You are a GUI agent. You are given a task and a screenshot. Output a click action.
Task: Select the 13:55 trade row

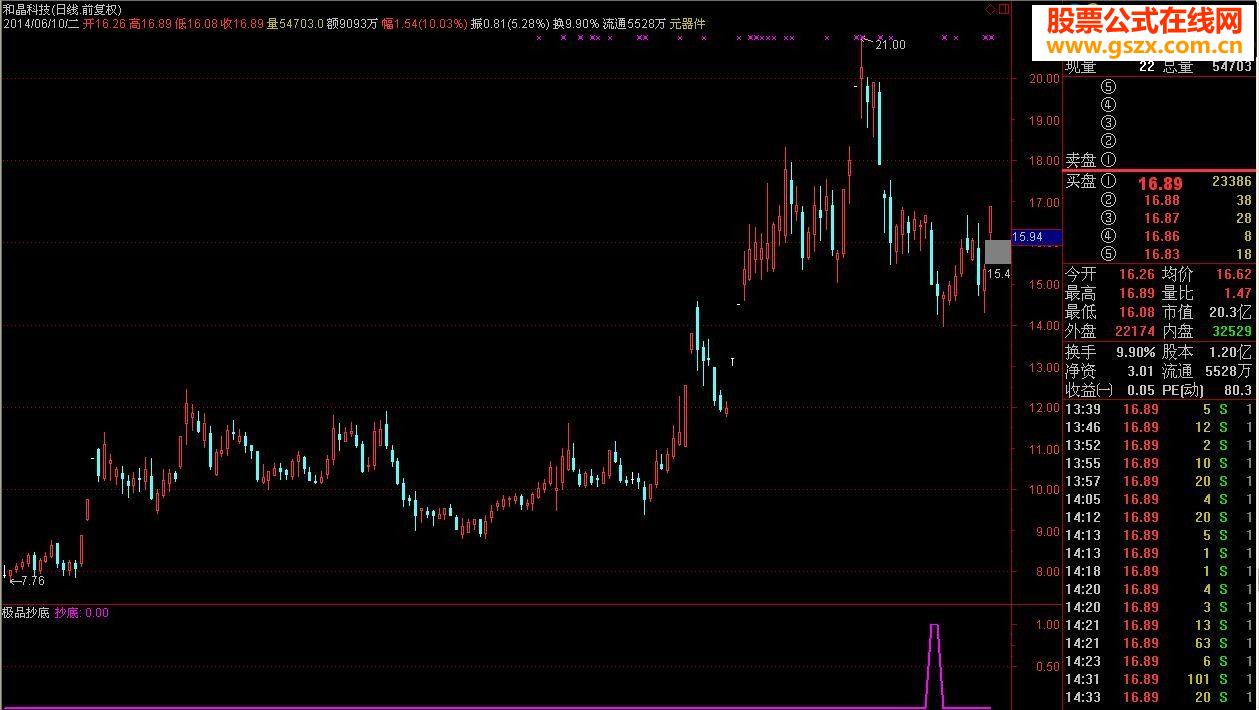(x=1158, y=463)
